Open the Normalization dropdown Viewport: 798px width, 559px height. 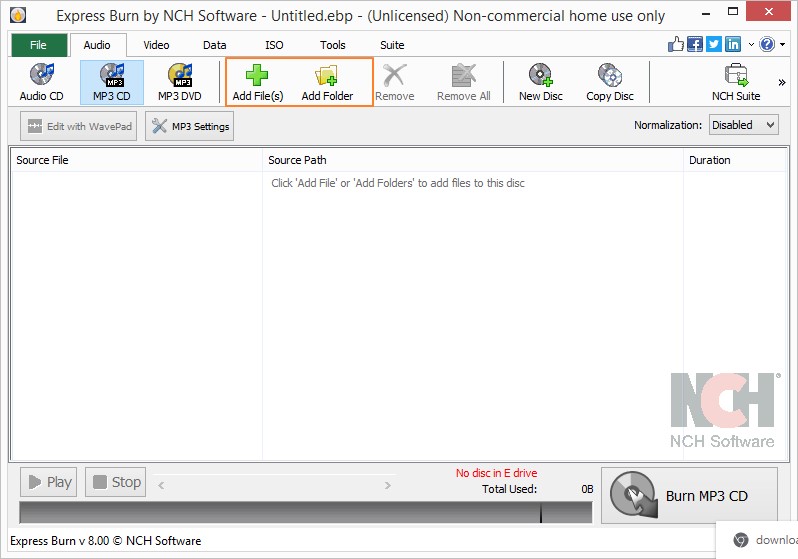click(x=744, y=125)
